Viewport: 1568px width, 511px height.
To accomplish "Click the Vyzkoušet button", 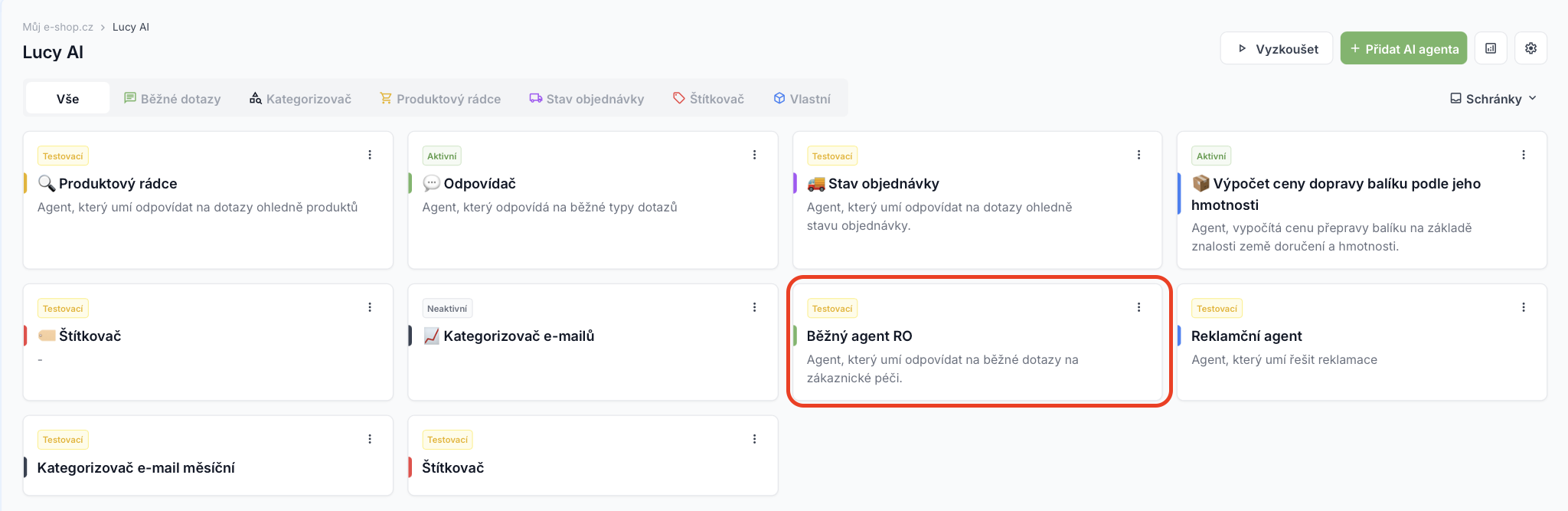I will click(1277, 48).
